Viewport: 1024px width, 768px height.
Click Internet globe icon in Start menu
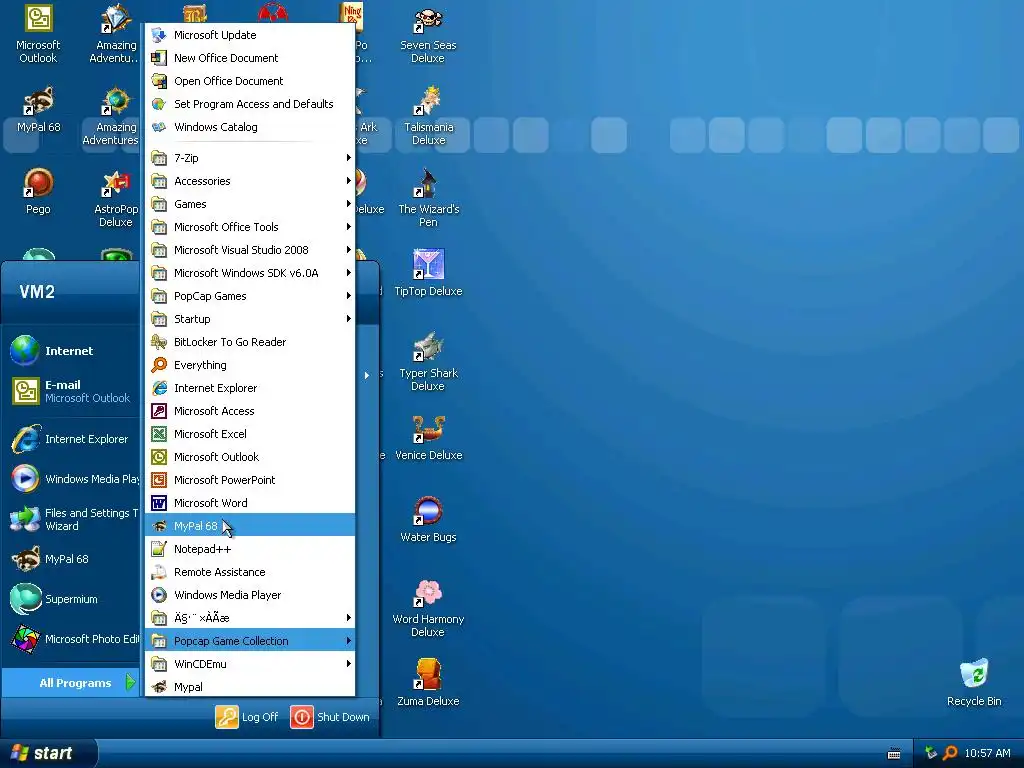tap(25, 351)
